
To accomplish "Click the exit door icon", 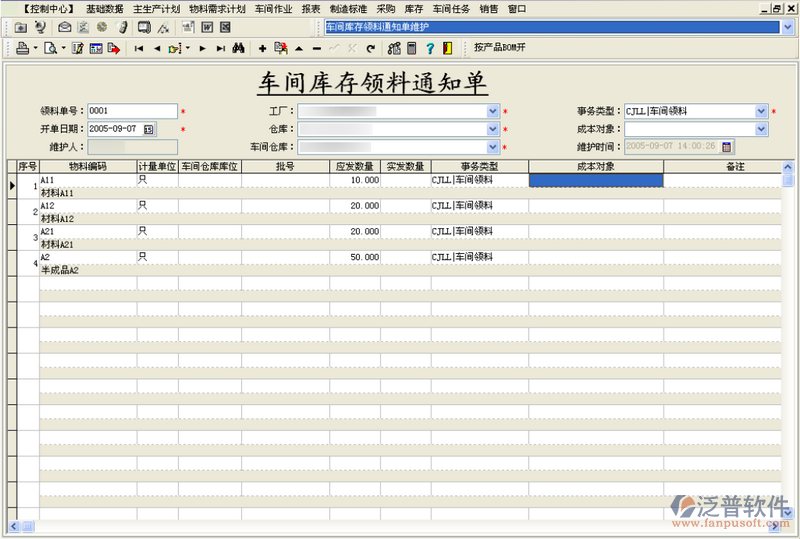I will click(x=446, y=47).
